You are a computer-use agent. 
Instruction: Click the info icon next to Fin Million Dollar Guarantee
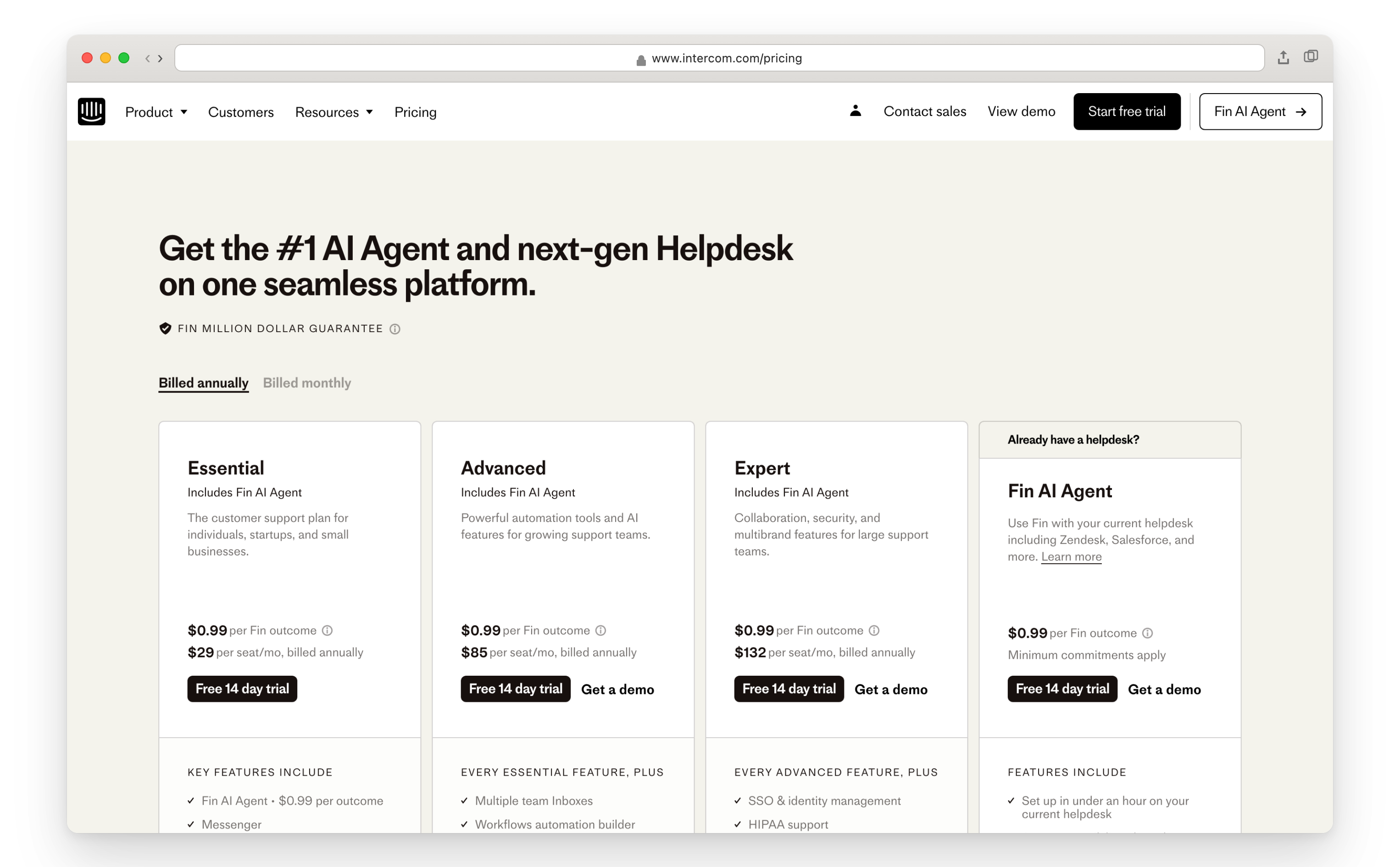pos(395,328)
